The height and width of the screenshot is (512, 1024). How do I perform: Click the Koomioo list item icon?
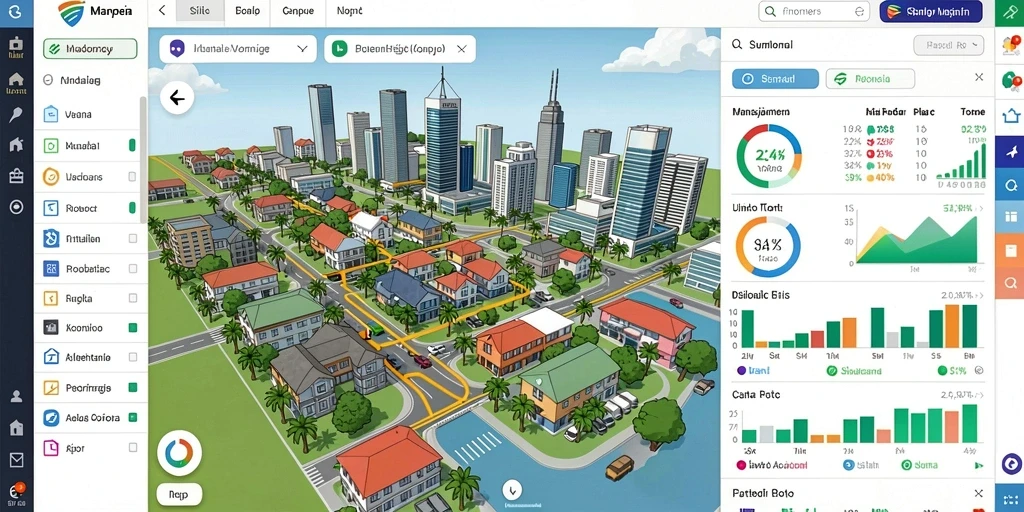[51, 328]
